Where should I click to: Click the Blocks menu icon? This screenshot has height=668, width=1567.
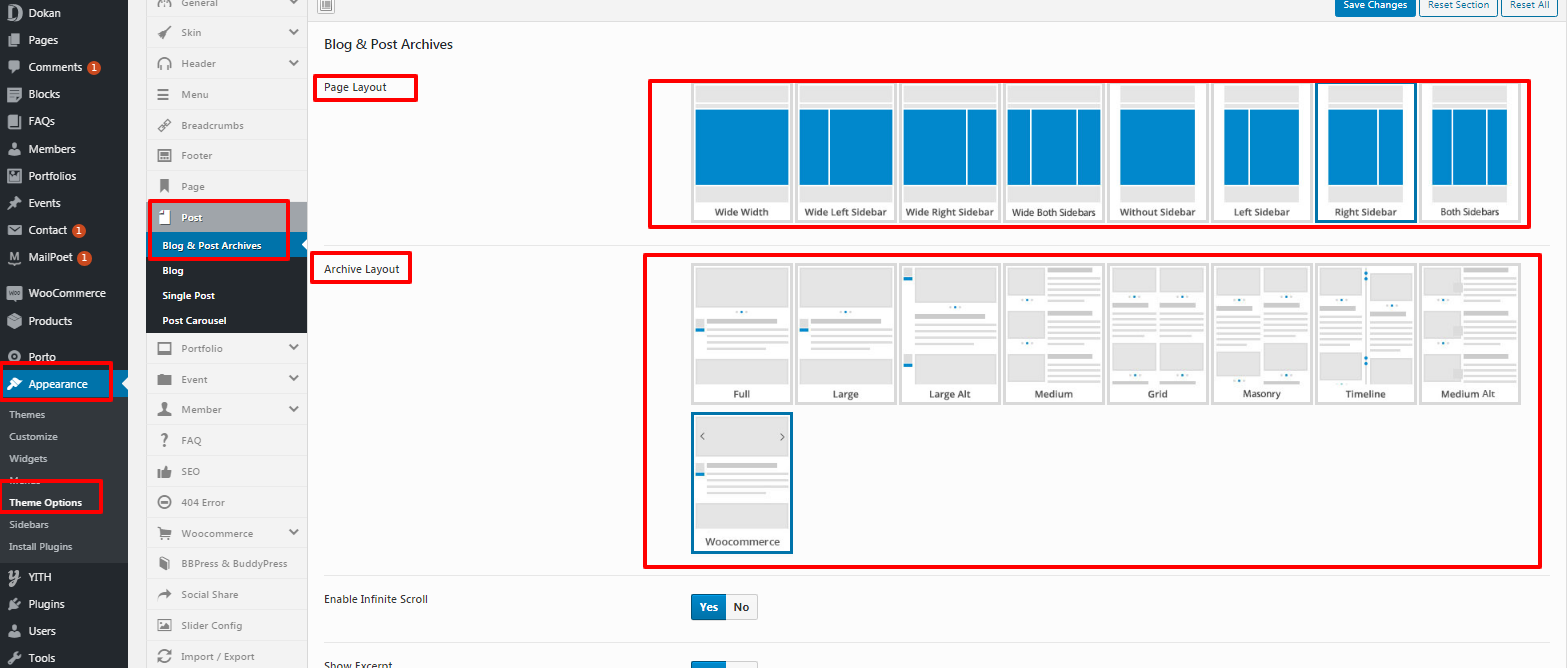(14, 94)
